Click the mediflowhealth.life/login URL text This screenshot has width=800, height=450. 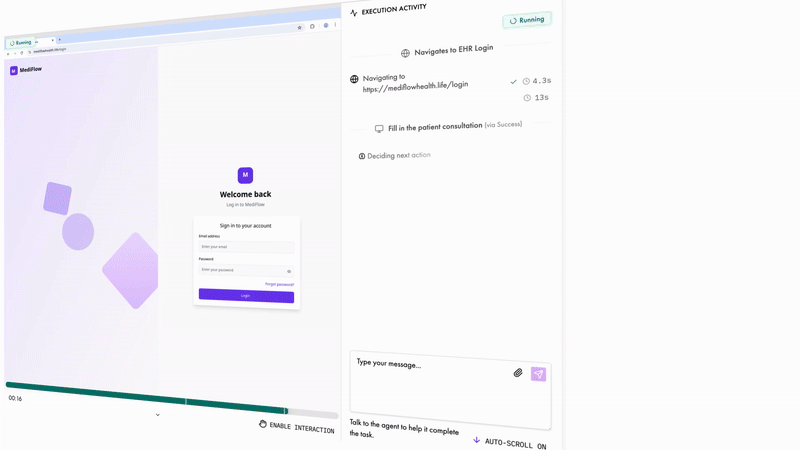(415, 87)
